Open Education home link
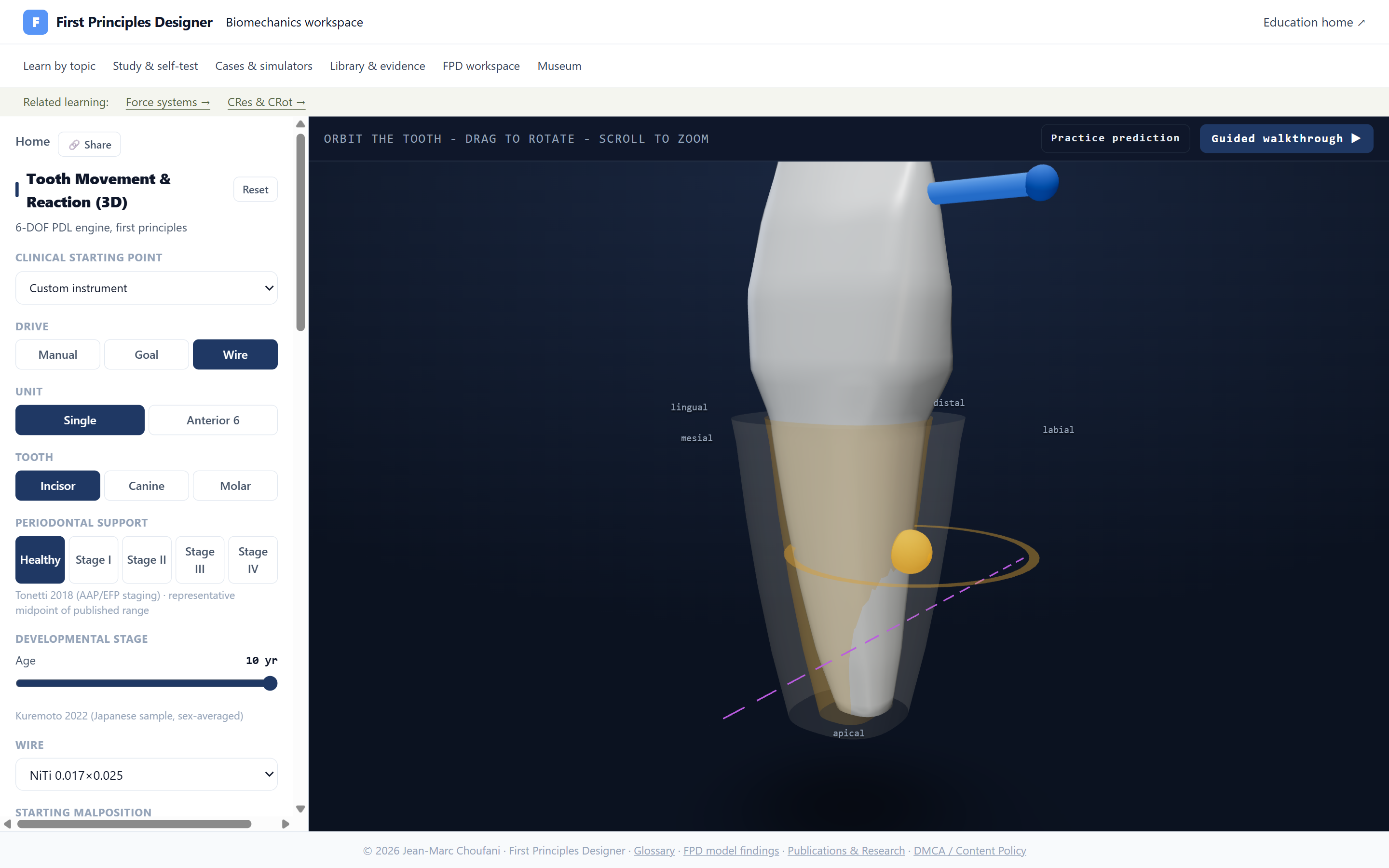Viewport: 1389px width, 868px height. 1314,22
